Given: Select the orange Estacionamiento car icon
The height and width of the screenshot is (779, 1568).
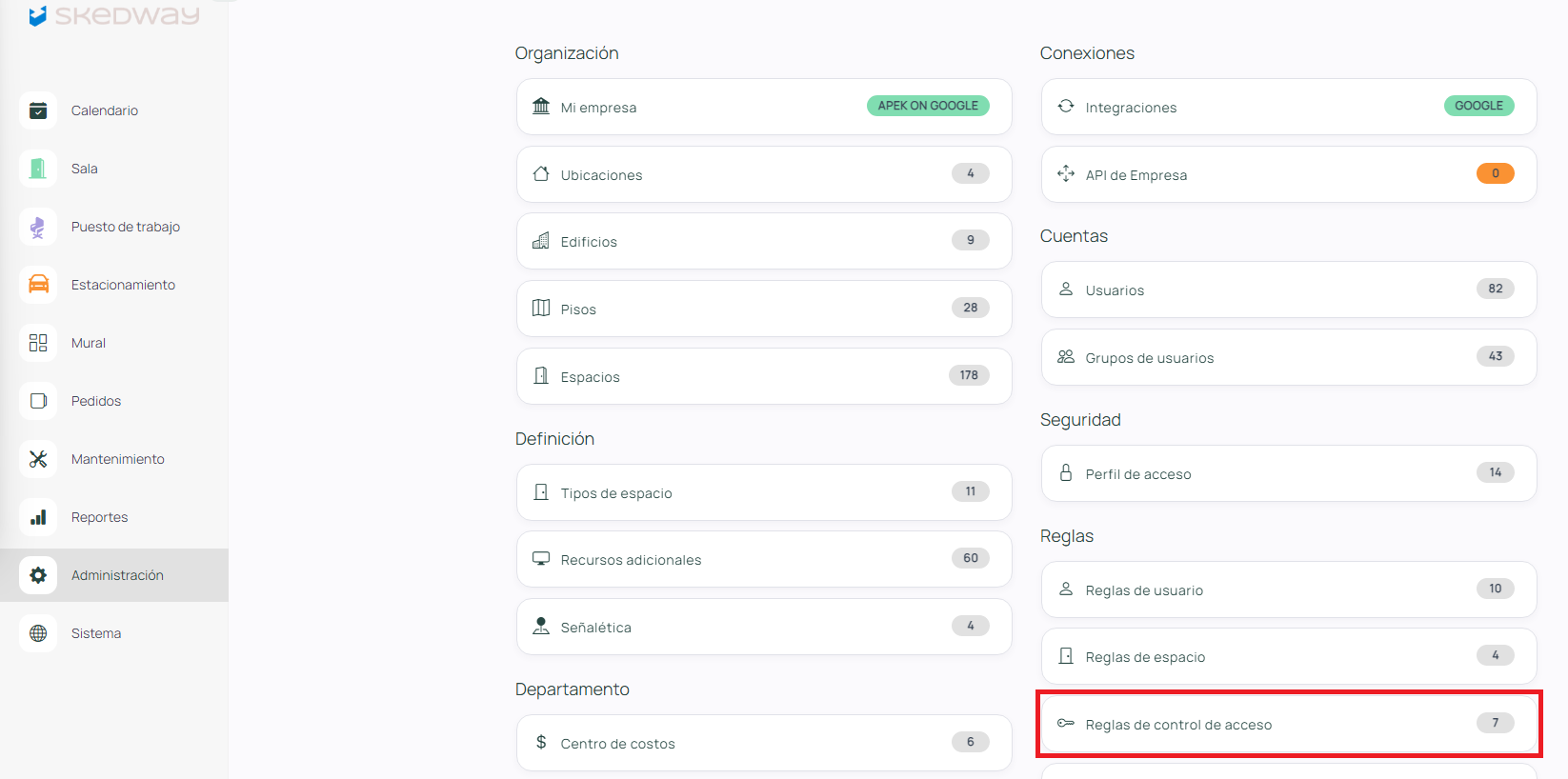Looking at the screenshot, I should [38, 286].
